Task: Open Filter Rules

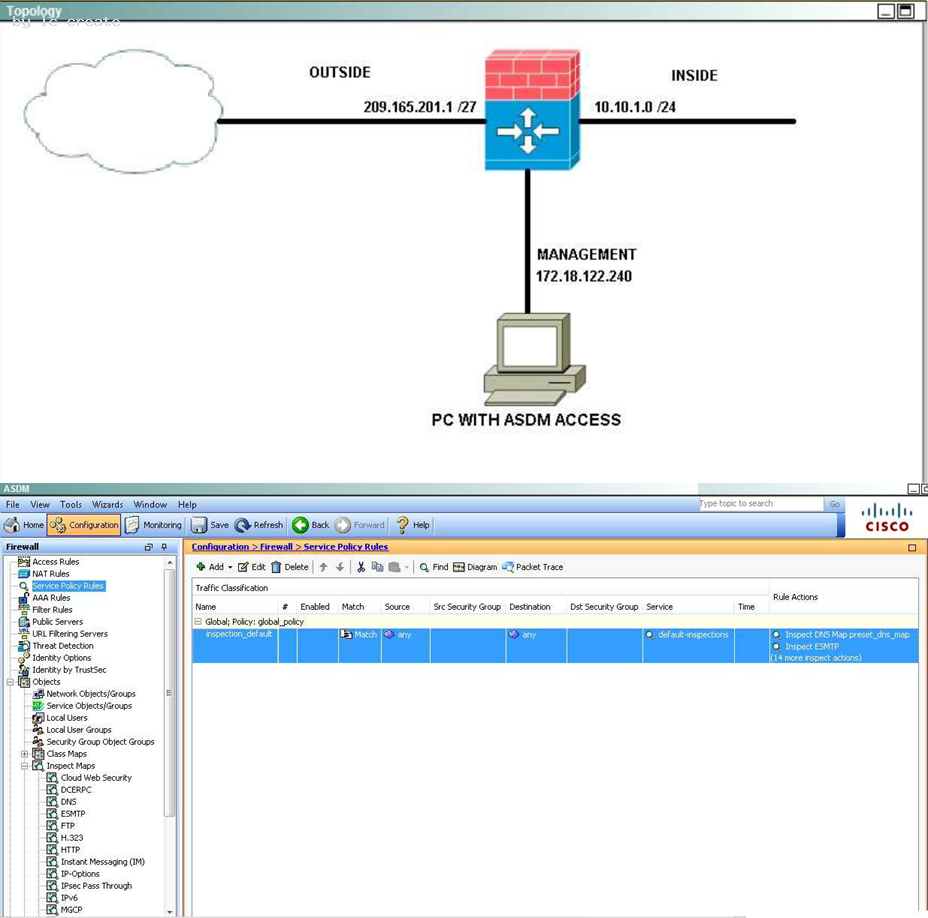Action: (x=52, y=610)
